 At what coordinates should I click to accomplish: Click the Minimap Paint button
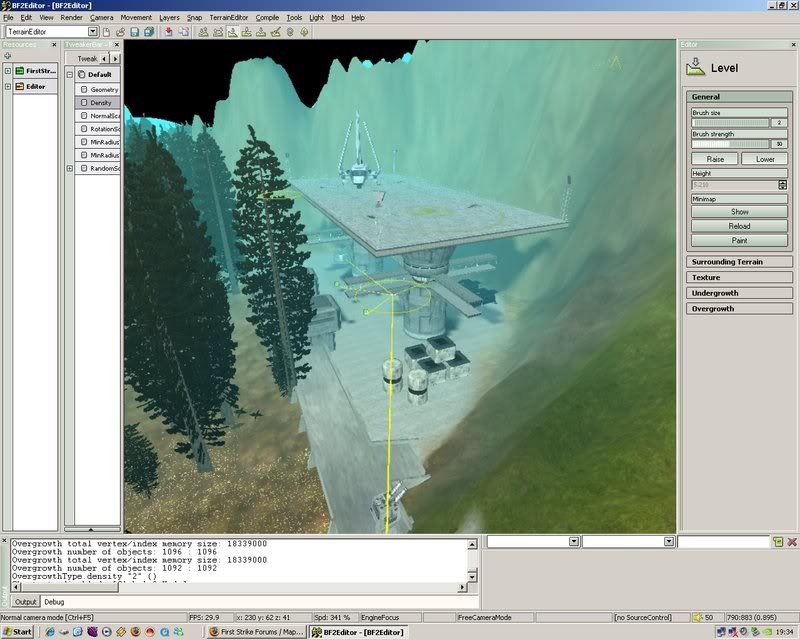coord(739,240)
